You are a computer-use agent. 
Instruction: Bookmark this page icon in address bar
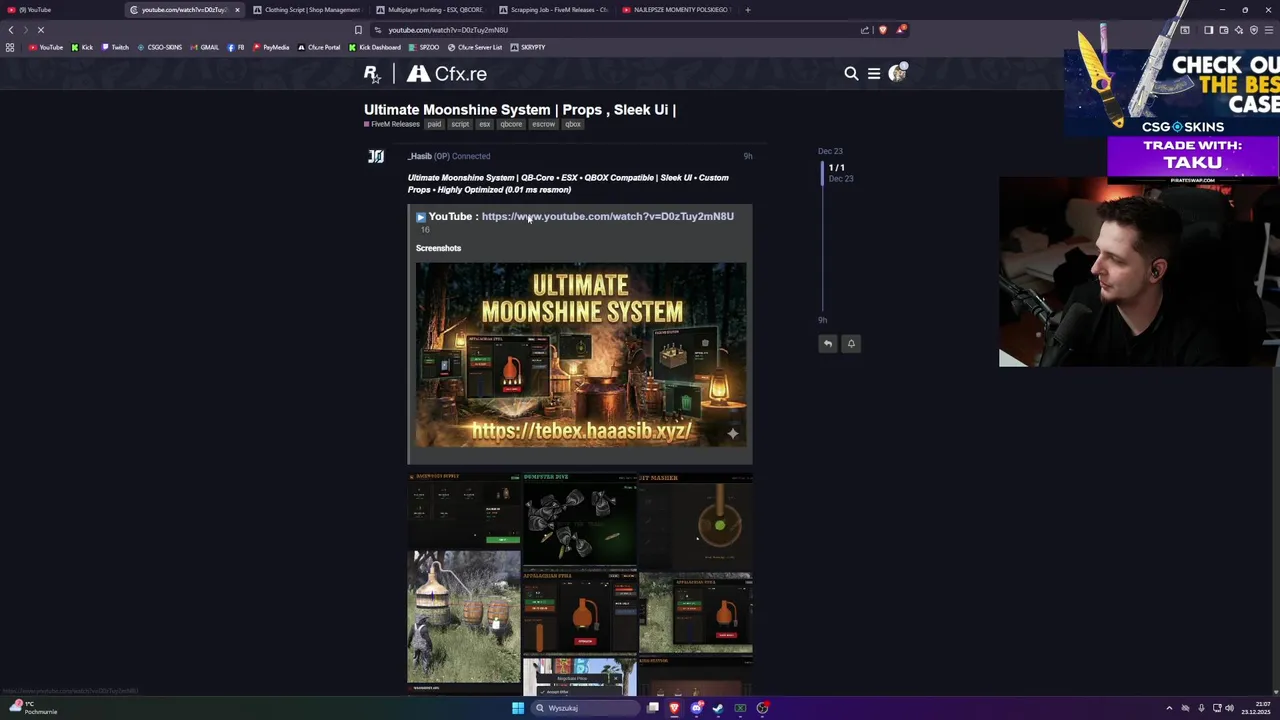[x=358, y=30]
